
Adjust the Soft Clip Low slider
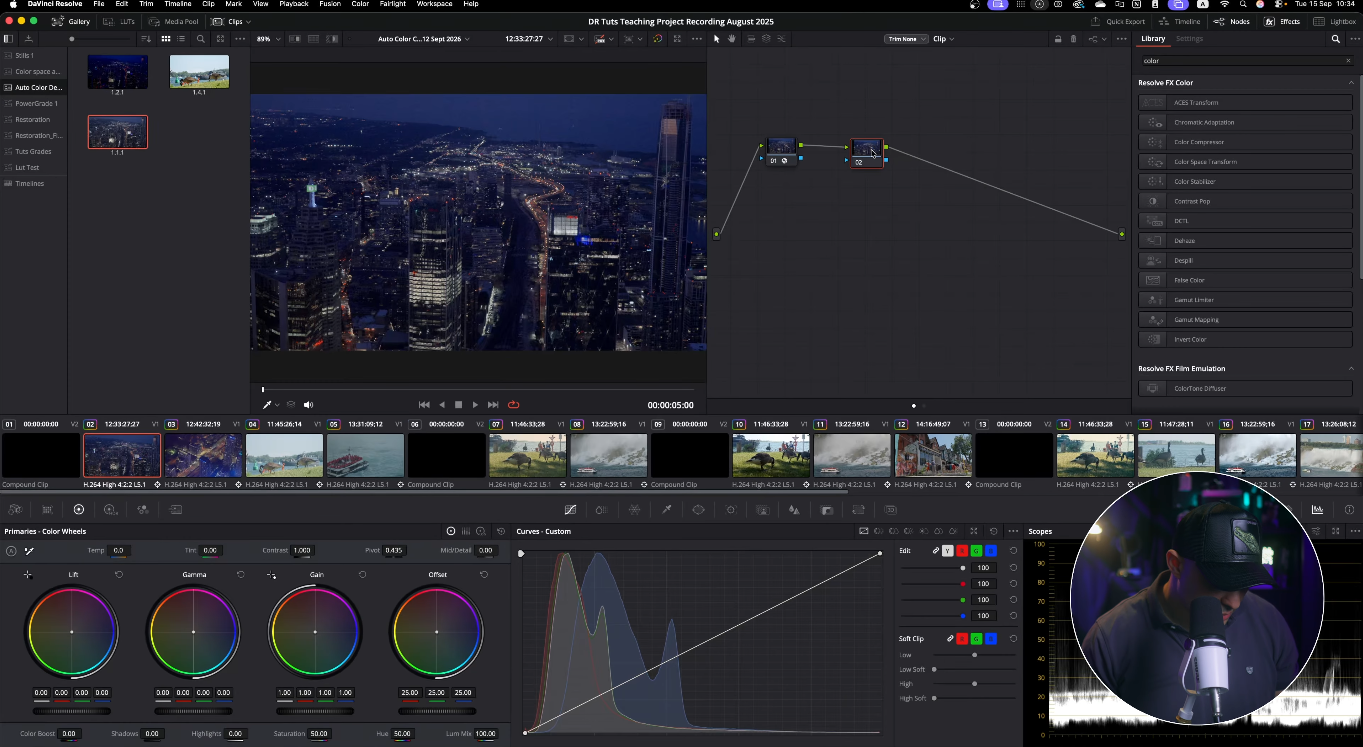974,655
